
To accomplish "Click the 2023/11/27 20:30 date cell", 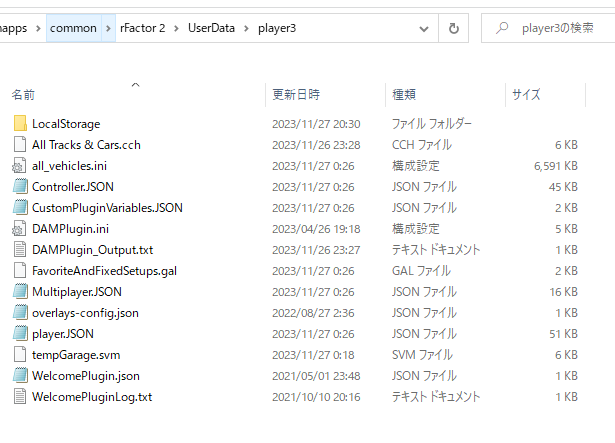I will [316, 124].
